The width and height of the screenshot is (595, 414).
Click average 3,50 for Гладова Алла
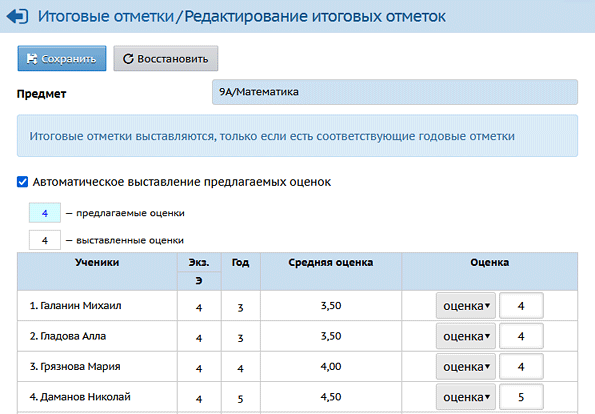(331, 336)
